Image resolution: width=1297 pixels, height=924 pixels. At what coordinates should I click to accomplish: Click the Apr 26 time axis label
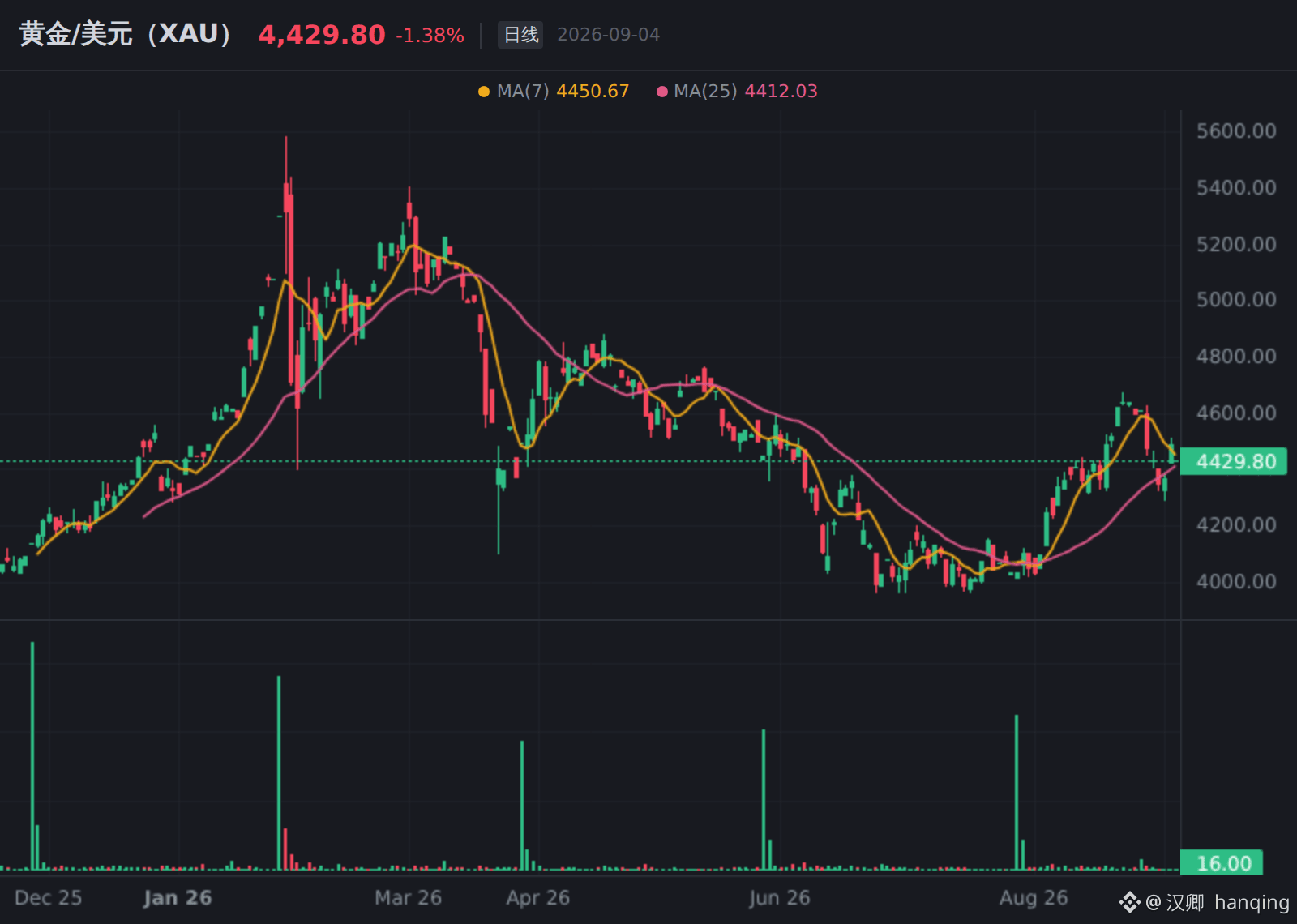click(x=538, y=898)
